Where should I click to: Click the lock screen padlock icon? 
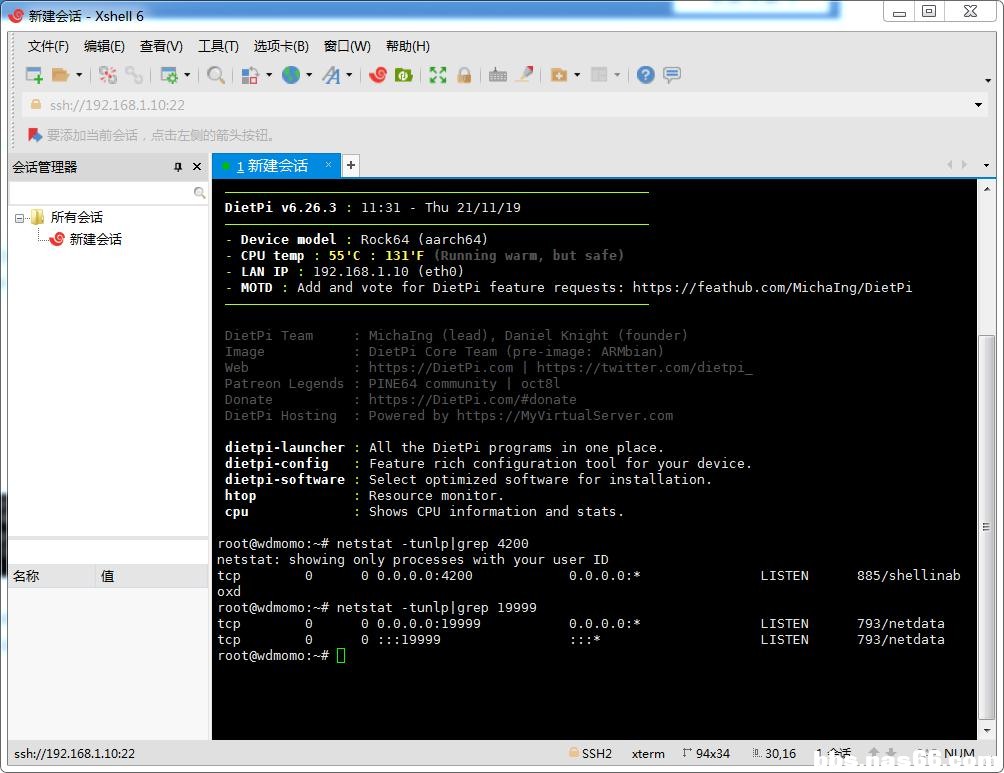464,75
